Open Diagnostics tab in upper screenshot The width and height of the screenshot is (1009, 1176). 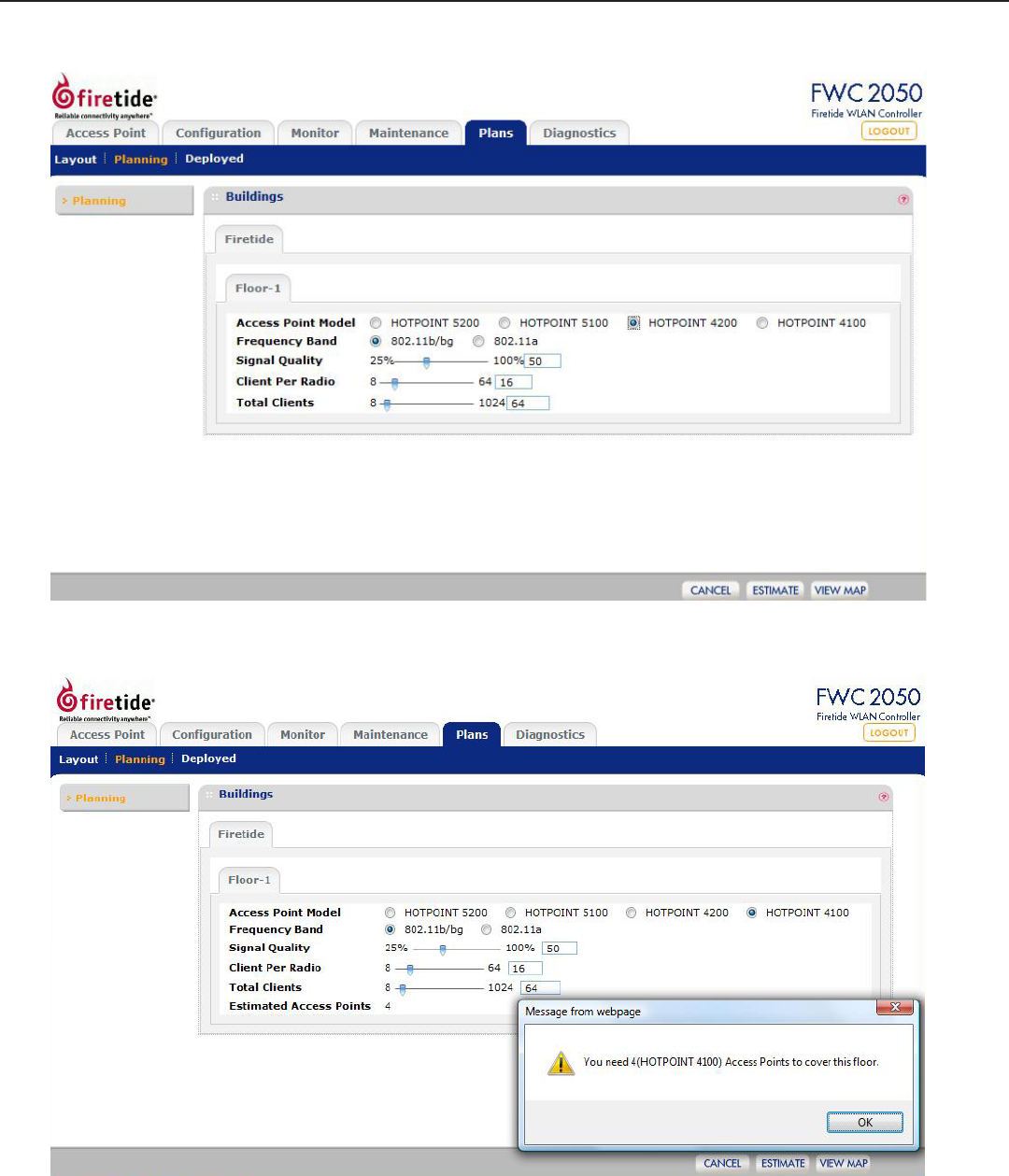[579, 134]
